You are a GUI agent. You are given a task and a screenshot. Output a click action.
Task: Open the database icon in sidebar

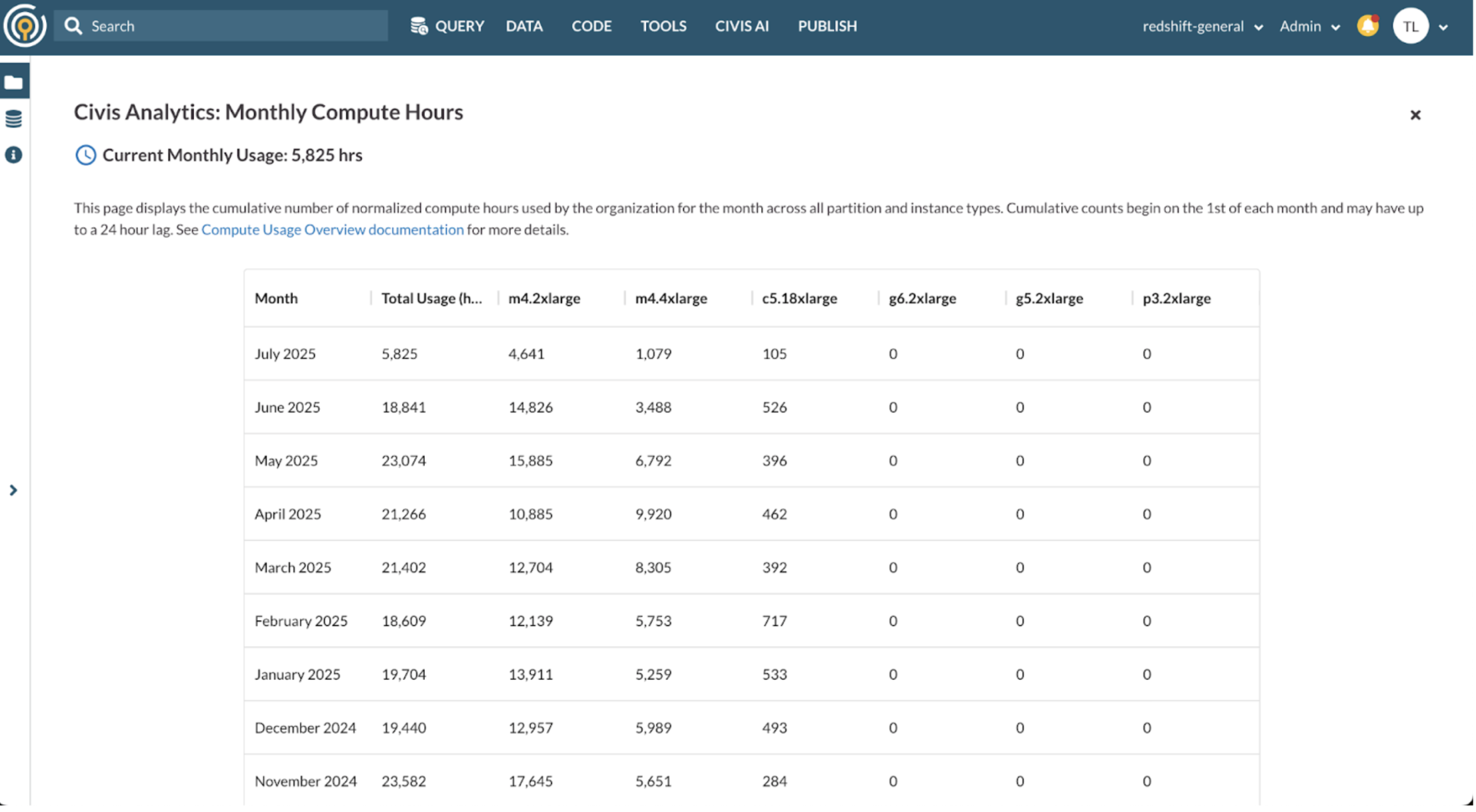[x=13, y=119]
